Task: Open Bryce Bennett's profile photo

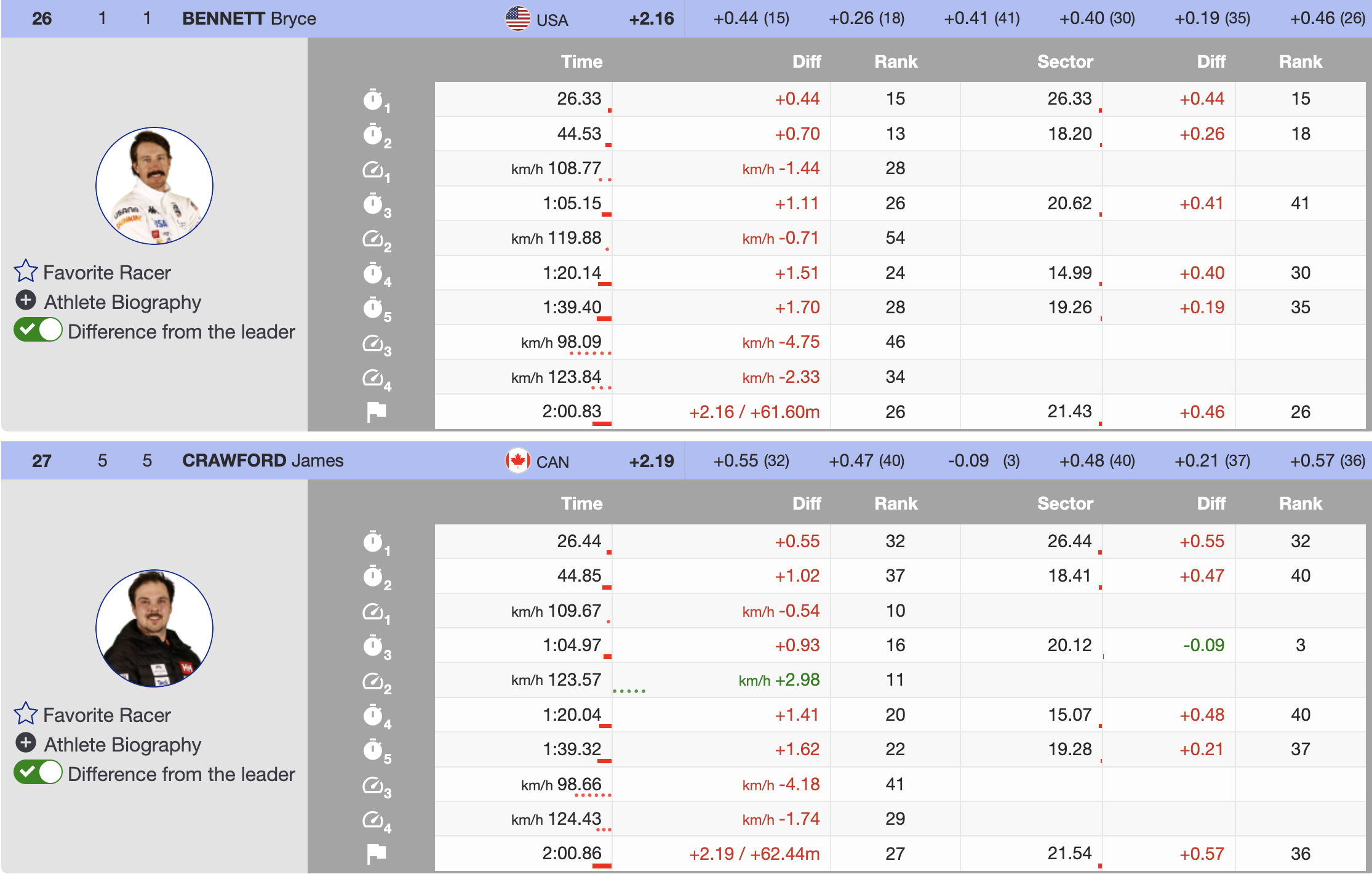Action: coord(154,186)
